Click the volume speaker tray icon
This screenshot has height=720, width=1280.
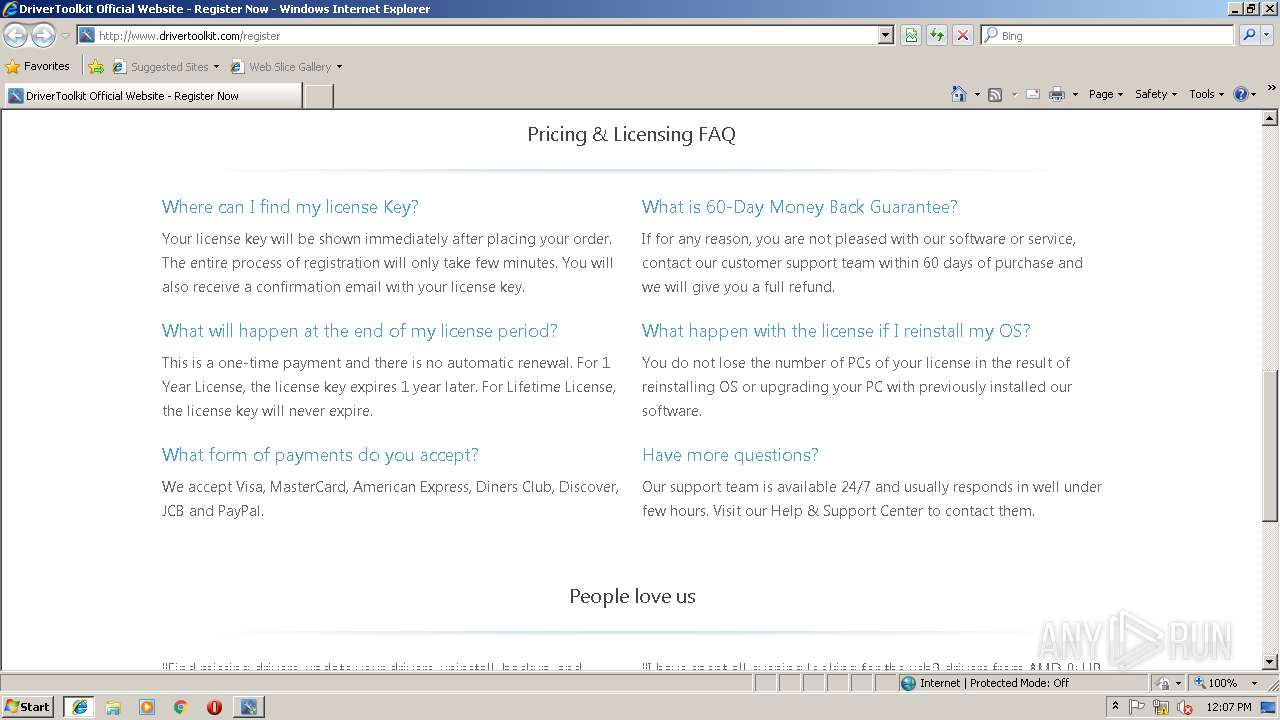1184,707
